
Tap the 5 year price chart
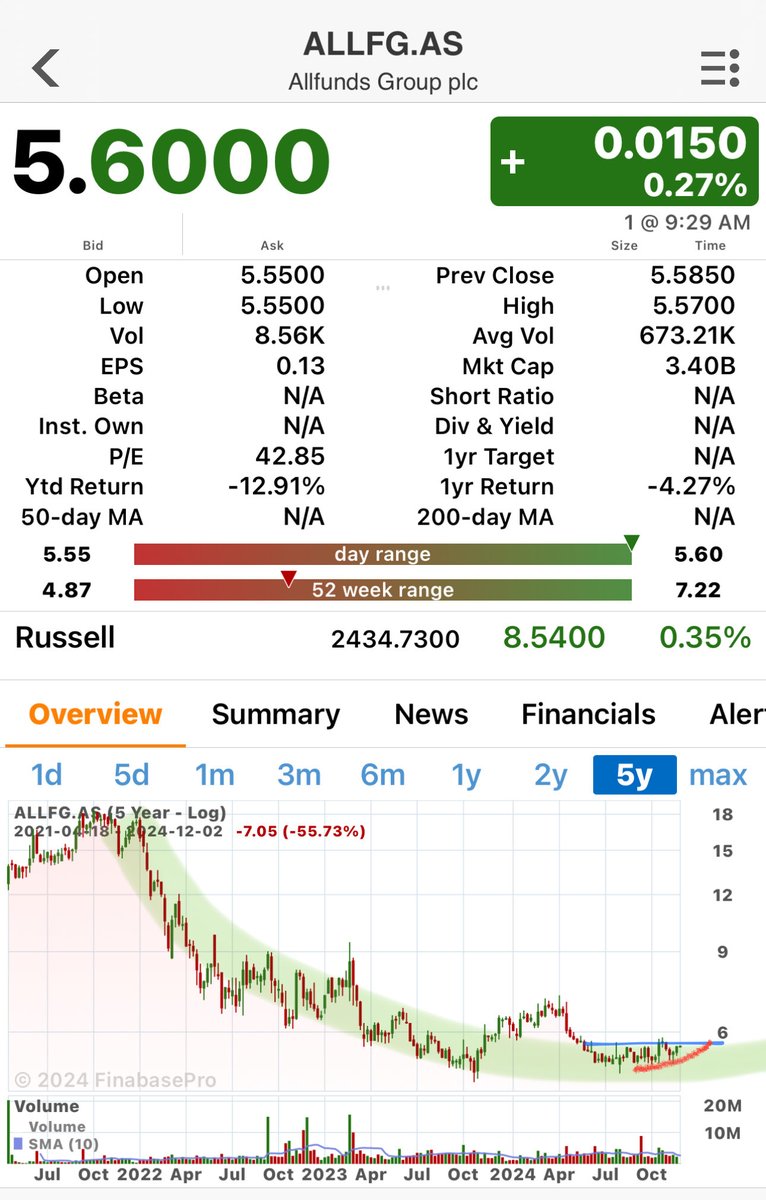point(343,945)
